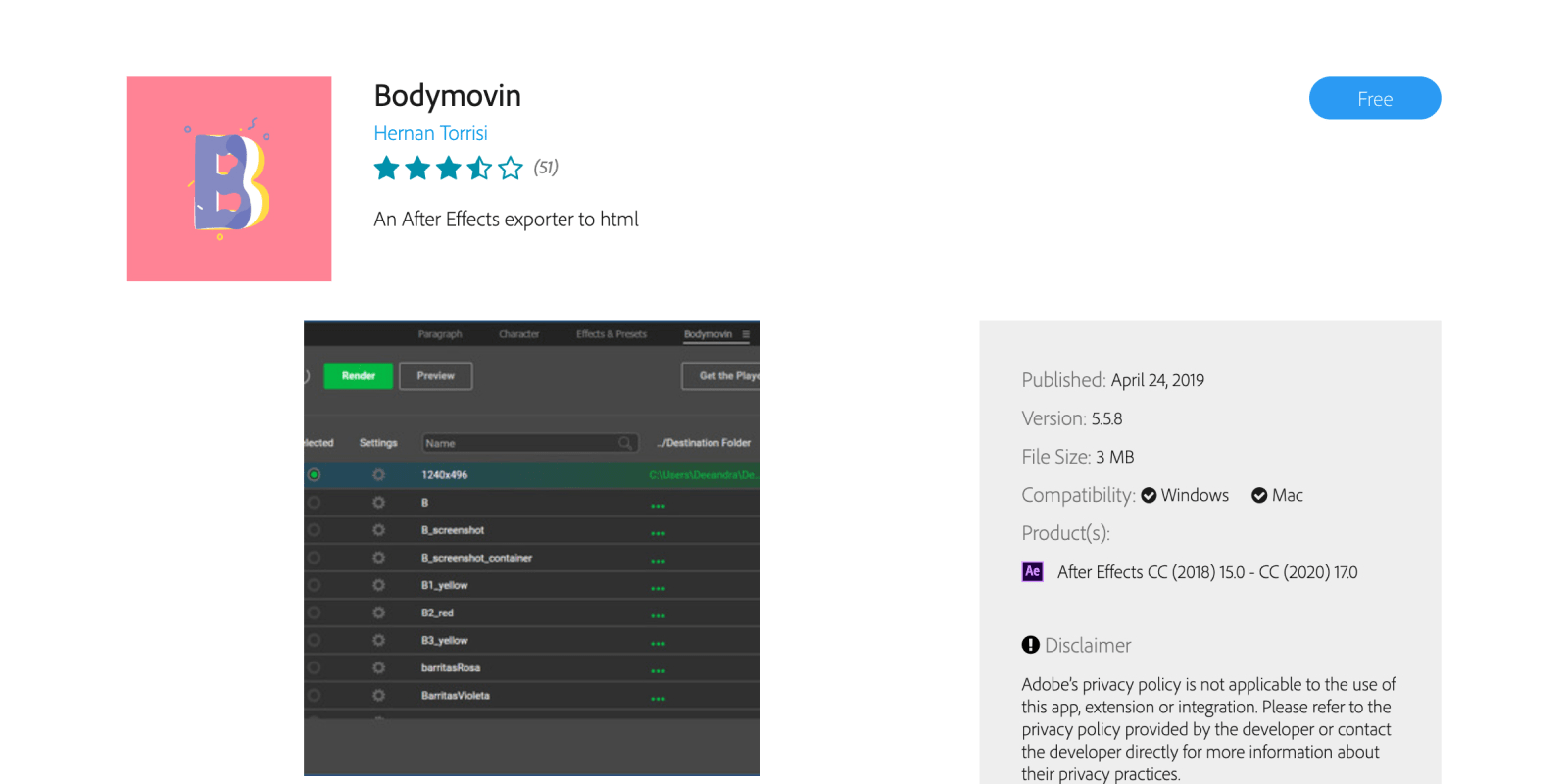This screenshot has height=784, width=1568.
Task: Open destination dots for B3_yellow row
Action: (658, 644)
